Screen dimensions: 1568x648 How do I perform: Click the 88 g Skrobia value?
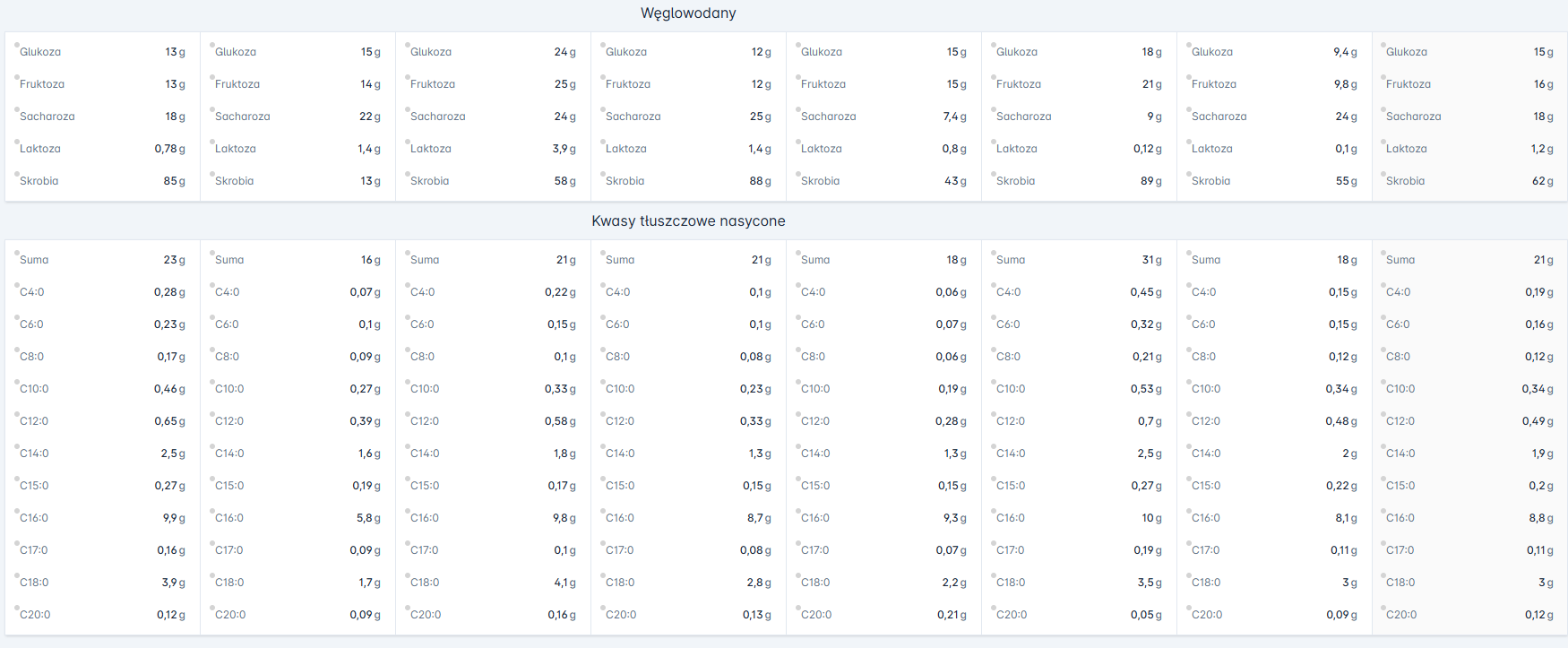pyautogui.click(x=760, y=181)
